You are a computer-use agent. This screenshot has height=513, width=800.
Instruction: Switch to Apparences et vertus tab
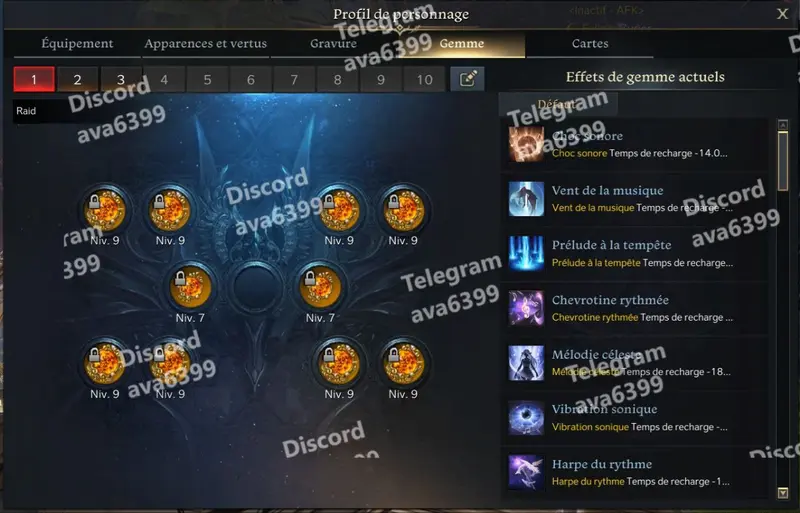pyautogui.click(x=206, y=44)
